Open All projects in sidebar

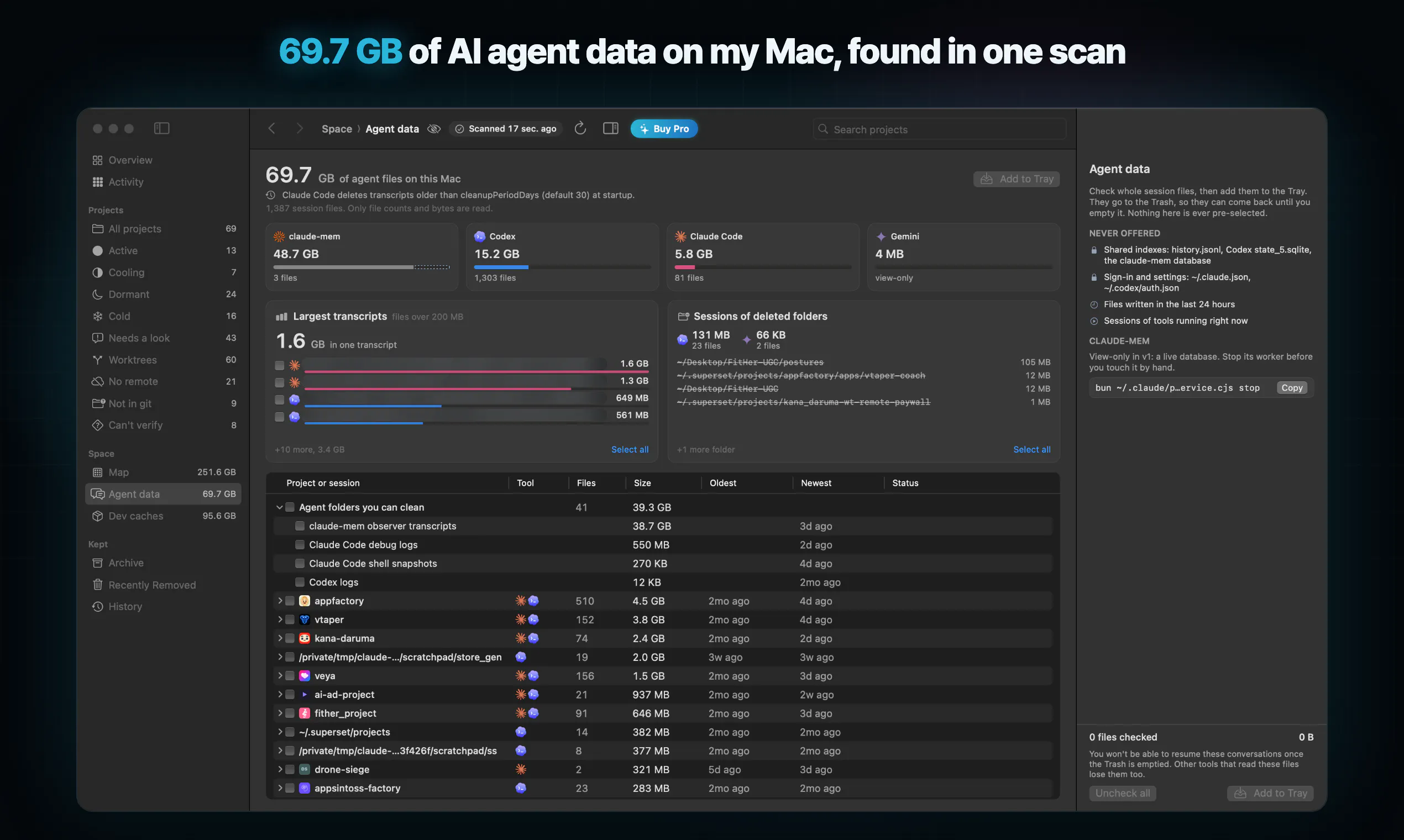[163, 229]
